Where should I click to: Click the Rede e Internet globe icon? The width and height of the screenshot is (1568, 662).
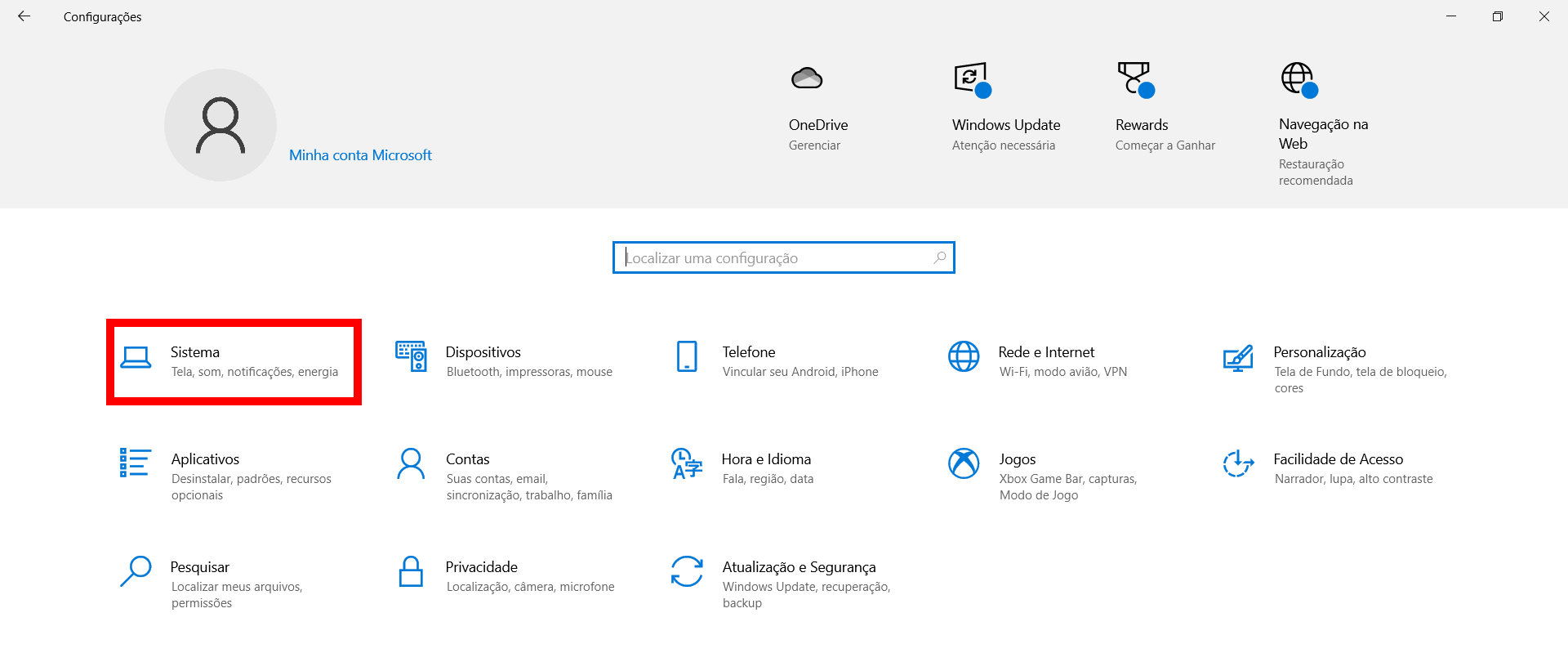964,356
